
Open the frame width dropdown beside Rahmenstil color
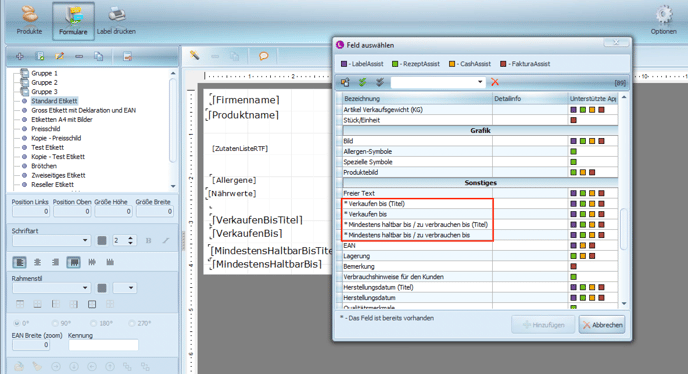pyautogui.click(x=131, y=288)
